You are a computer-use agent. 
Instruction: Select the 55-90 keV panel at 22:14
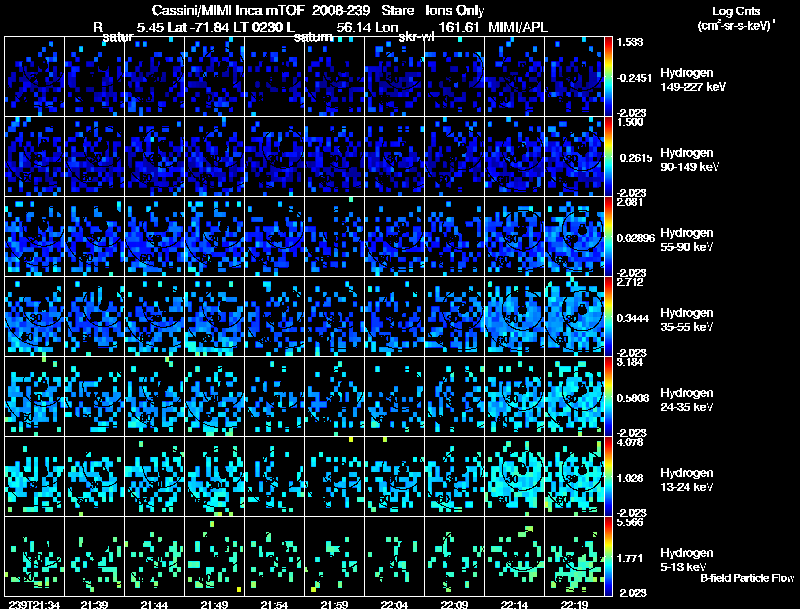click(514, 237)
